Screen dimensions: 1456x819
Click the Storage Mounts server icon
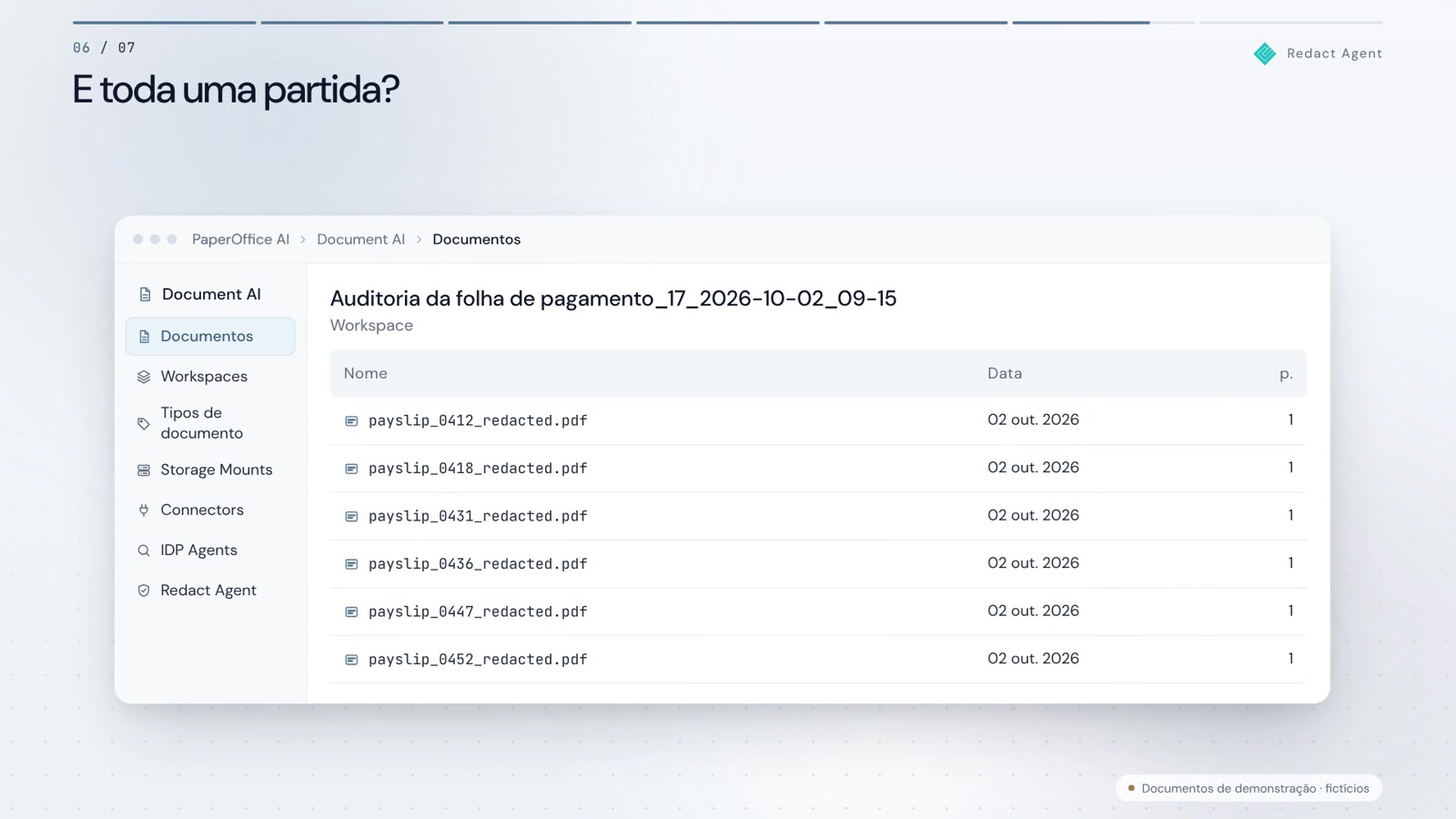(144, 470)
